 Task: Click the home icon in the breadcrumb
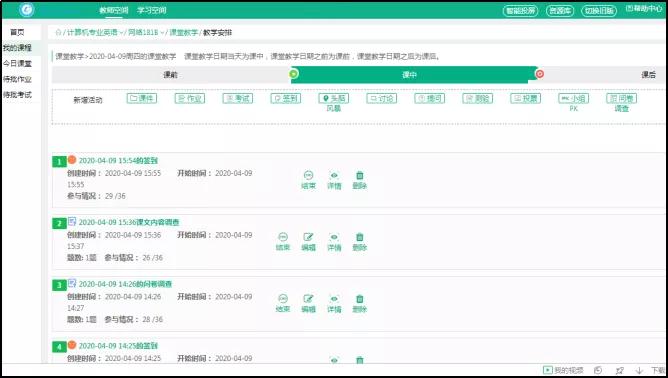[x=58, y=32]
